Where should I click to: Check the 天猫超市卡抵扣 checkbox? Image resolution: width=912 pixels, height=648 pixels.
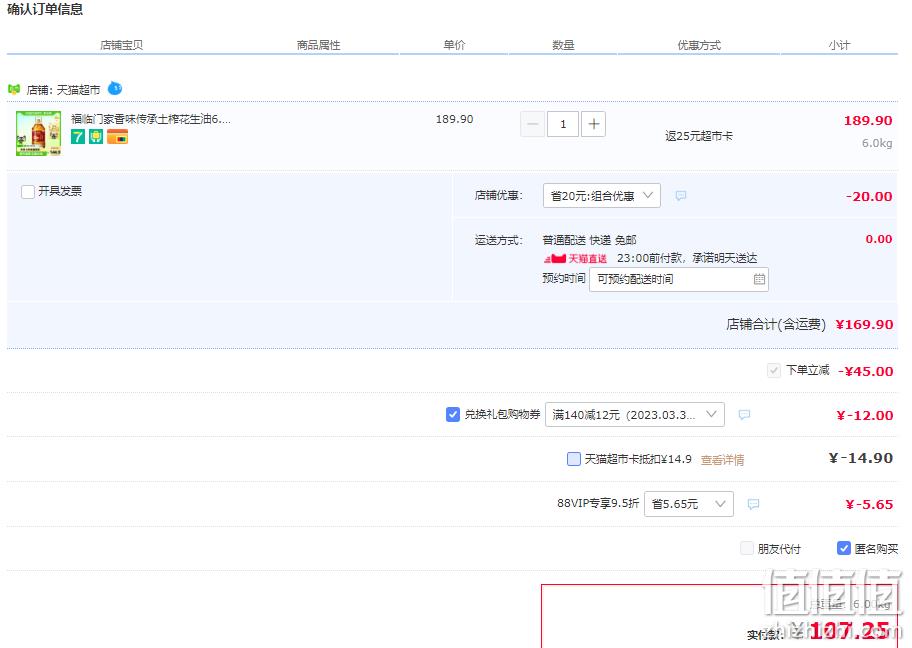(573, 459)
